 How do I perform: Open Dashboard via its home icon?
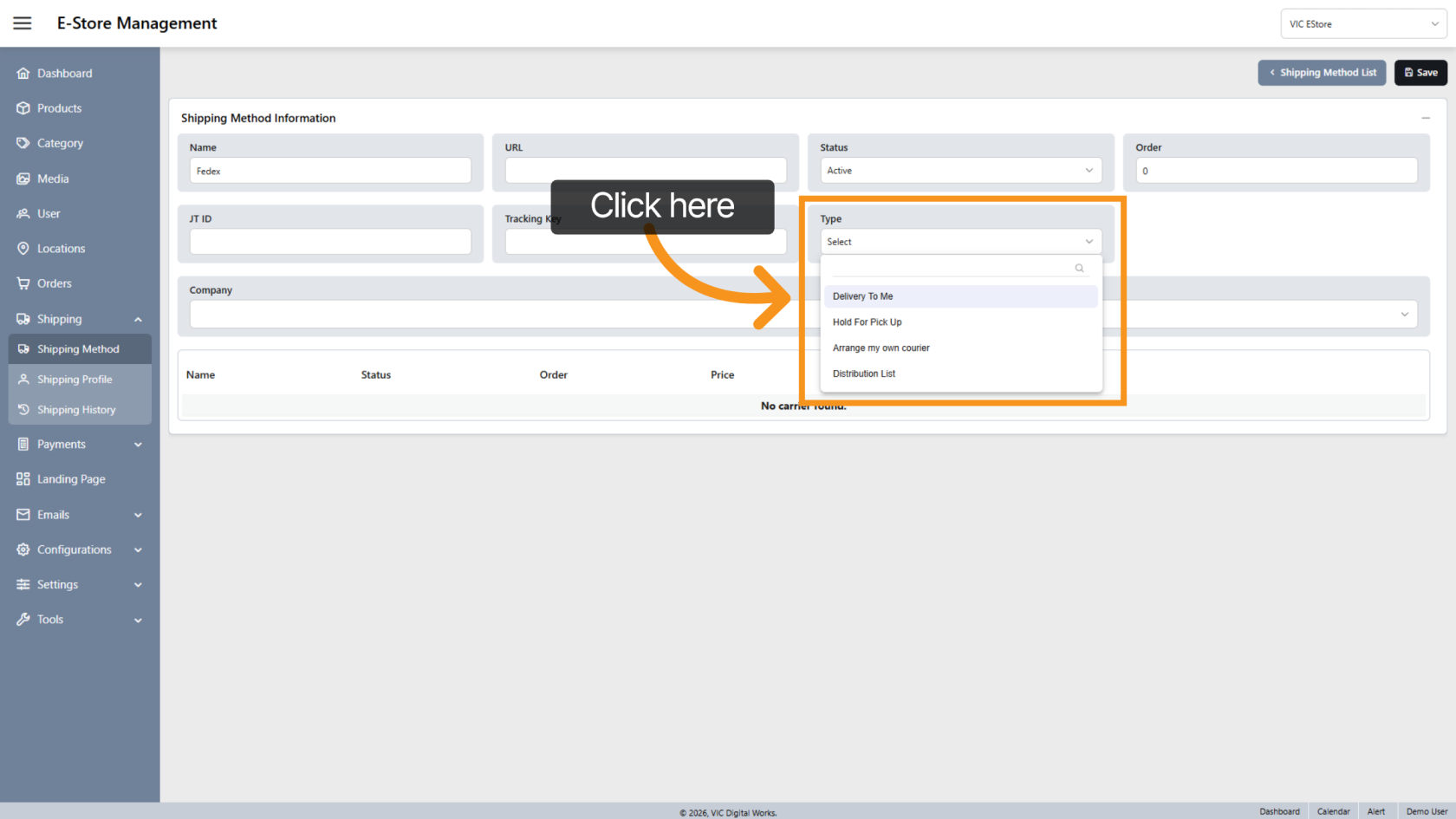pos(23,74)
